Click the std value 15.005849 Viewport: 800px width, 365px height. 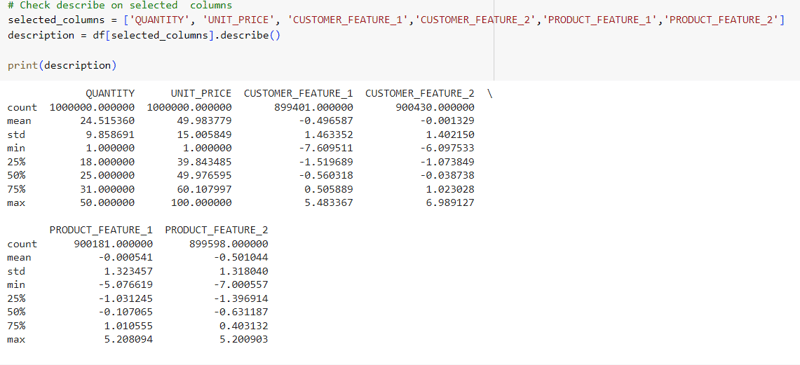204,135
